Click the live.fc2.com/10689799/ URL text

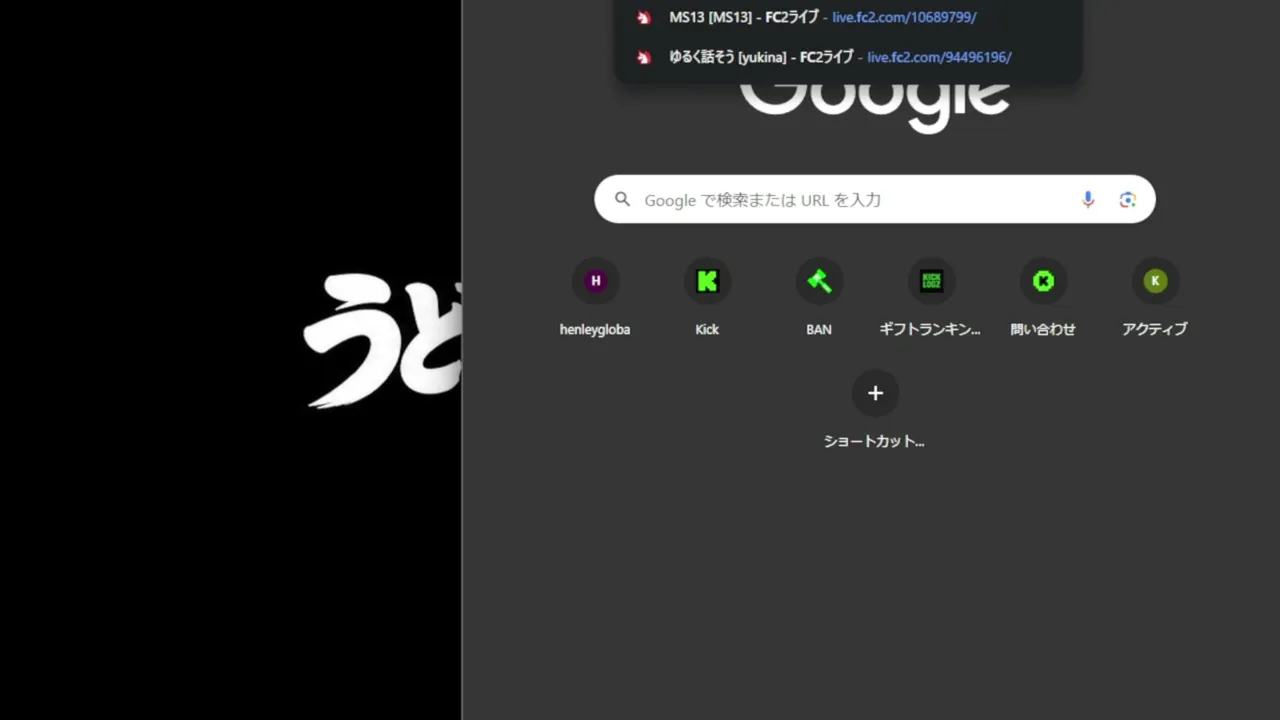(904, 17)
